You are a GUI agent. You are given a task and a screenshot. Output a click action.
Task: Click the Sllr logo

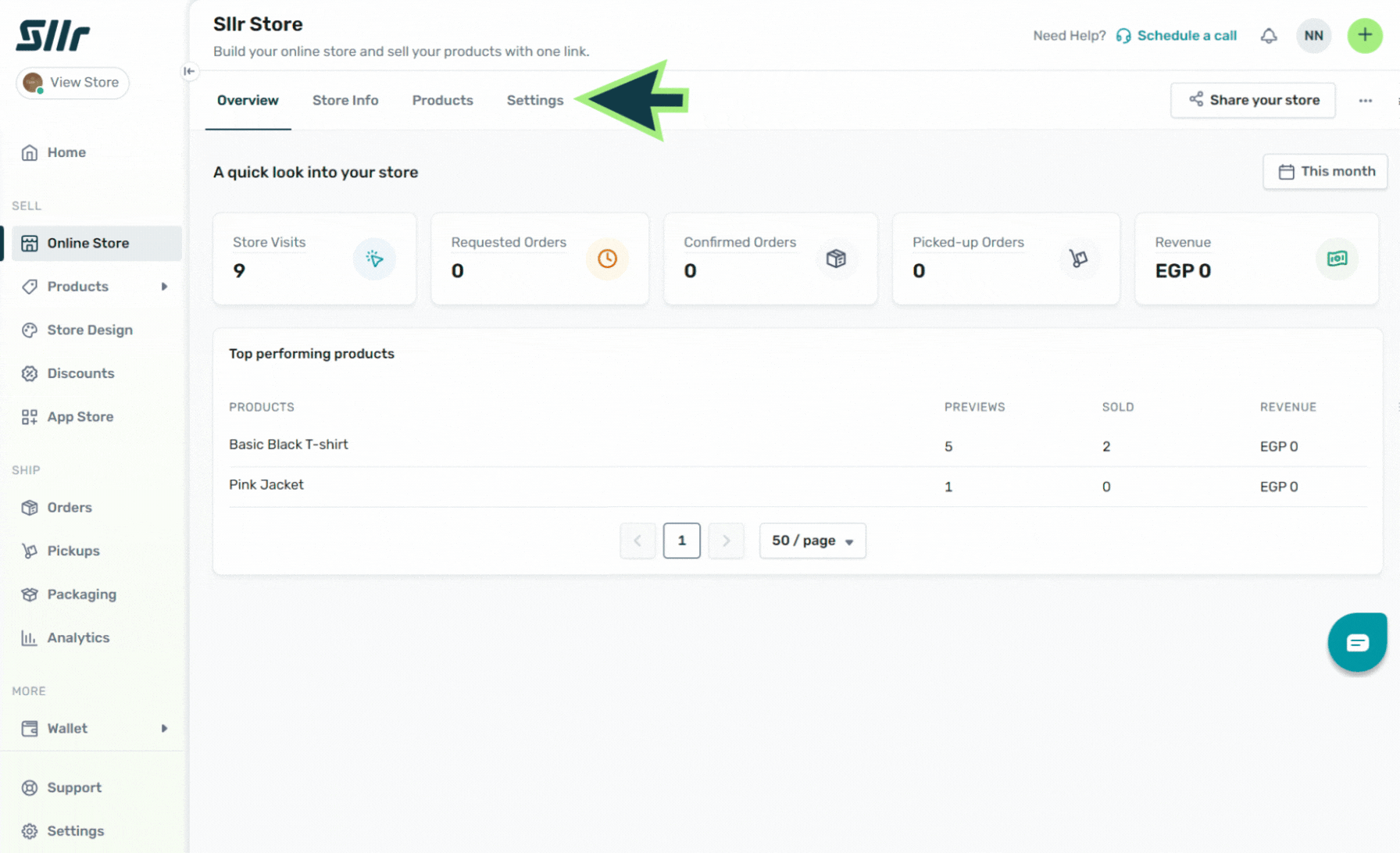click(53, 36)
